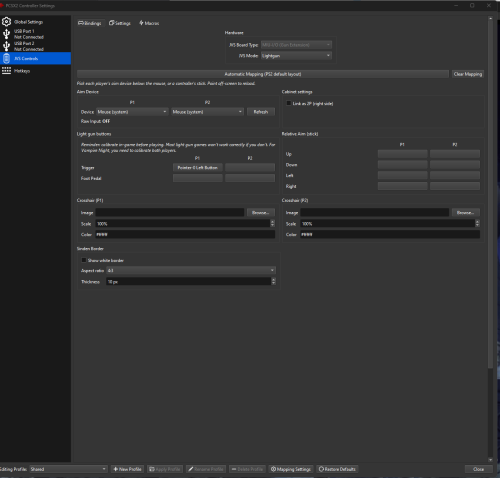Click P2 Trigger binding button
The image size is (500, 478).
click(250, 167)
